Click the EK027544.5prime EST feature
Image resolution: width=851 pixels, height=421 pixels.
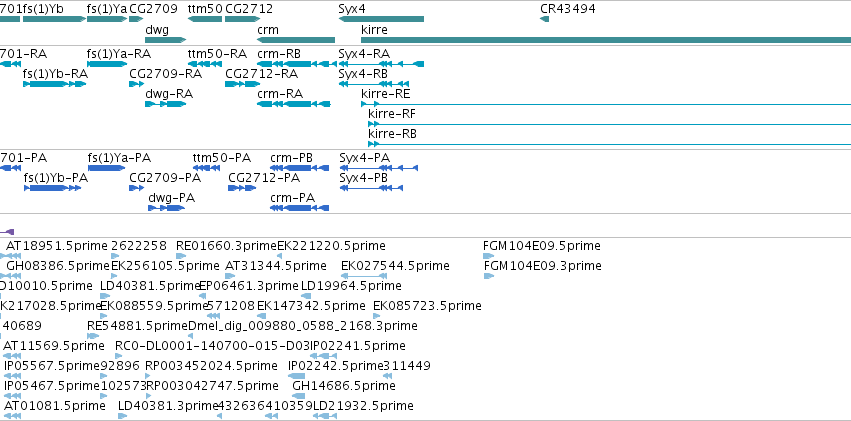pyautogui.click(x=364, y=276)
